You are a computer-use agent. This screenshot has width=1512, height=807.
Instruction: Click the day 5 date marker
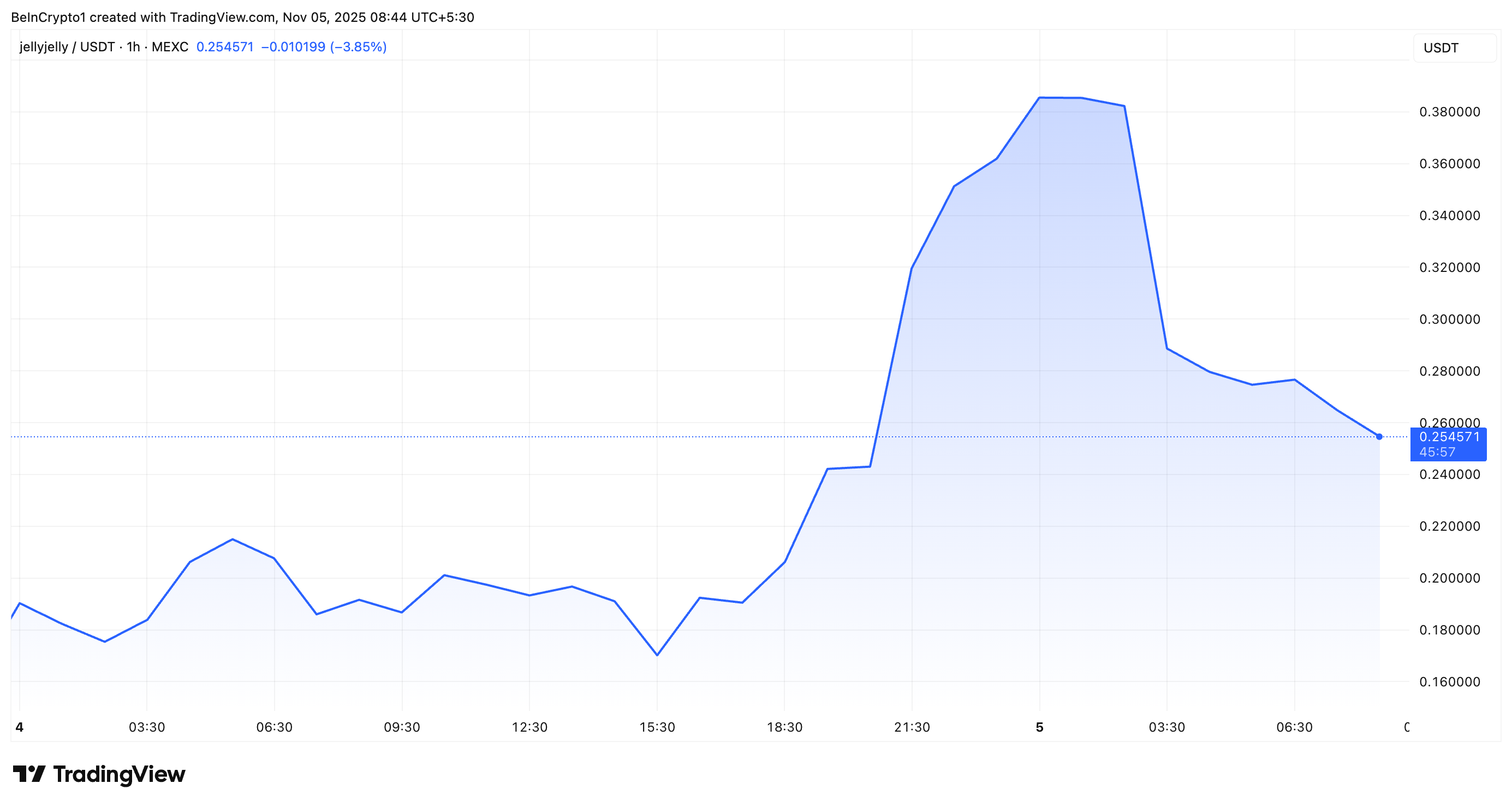[1039, 727]
